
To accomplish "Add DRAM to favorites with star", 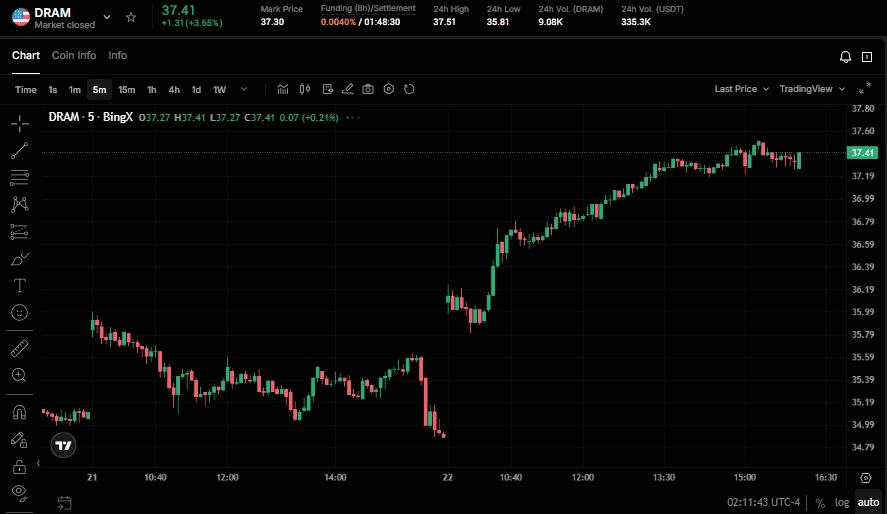I will click(x=131, y=17).
